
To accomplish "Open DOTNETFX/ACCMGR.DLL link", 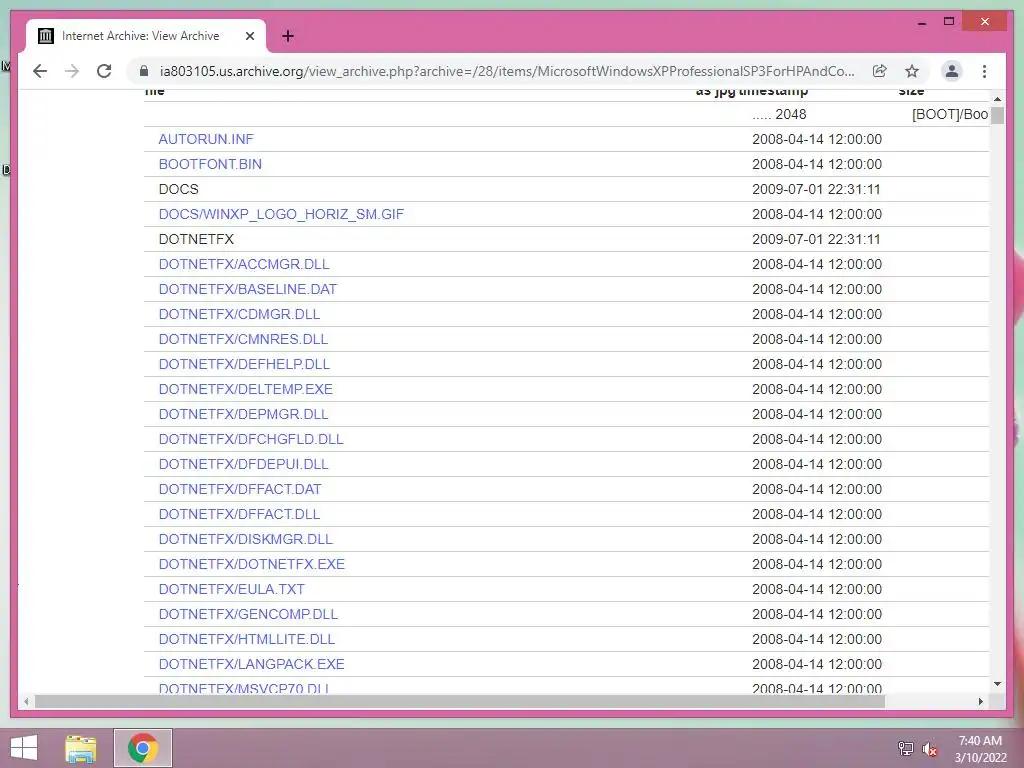I will pyautogui.click(x=244, y=264).
